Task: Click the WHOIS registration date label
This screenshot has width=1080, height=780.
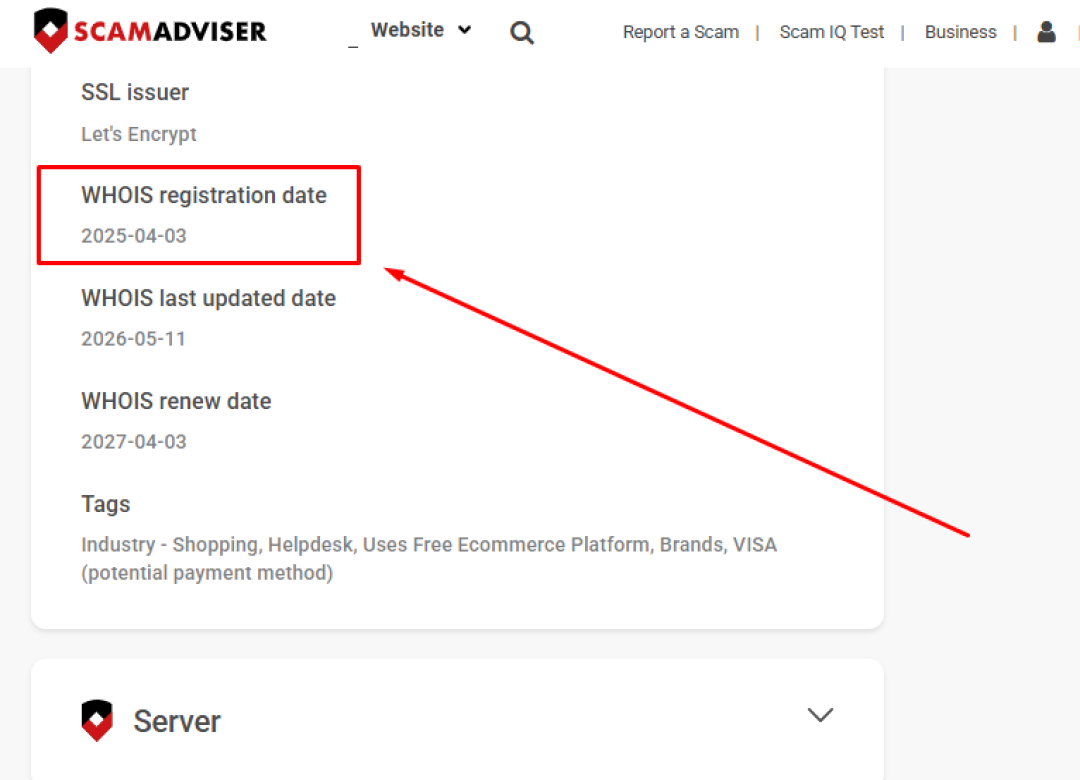Action: (204, 195)
